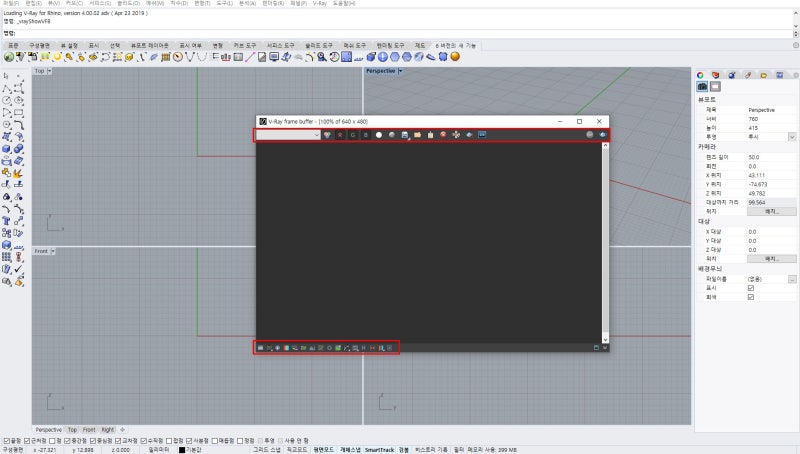Switch to green channel in V-Ray frame buffer
The height and width of the screenshot is (454, 800).
coord(353,135)
